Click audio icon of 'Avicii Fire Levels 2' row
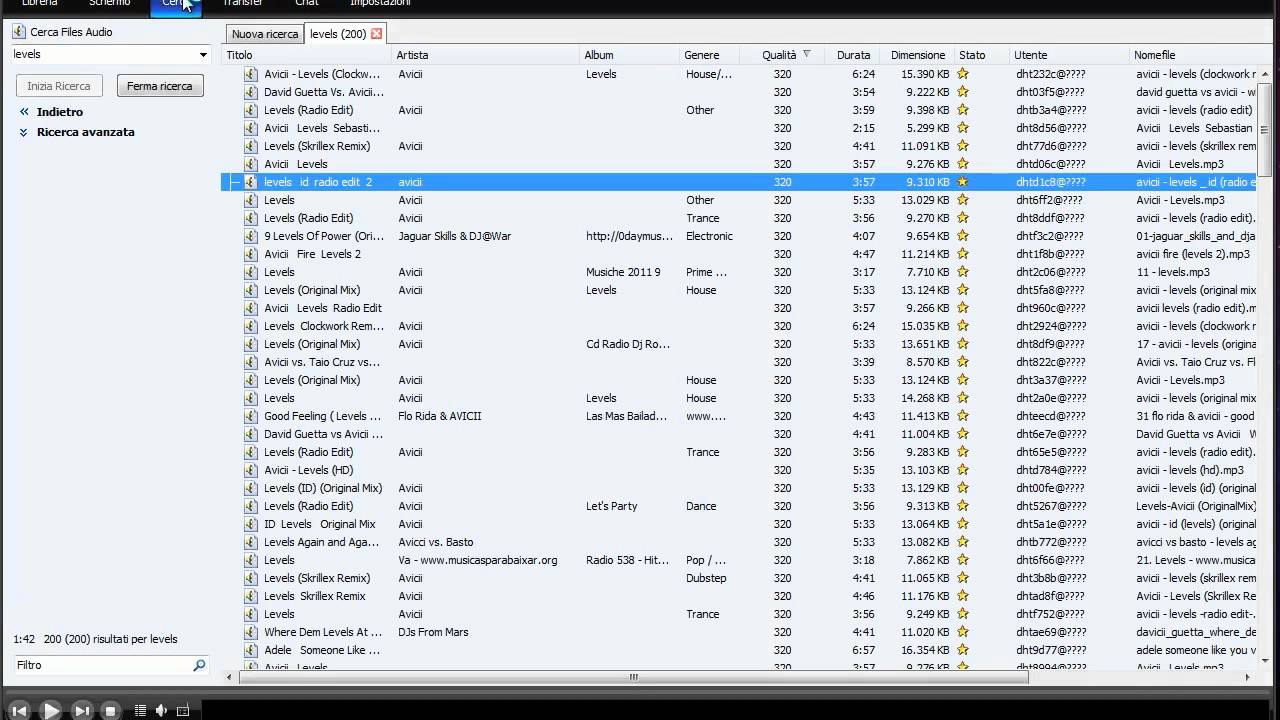 pyautogui.click(x=251, y=254)
